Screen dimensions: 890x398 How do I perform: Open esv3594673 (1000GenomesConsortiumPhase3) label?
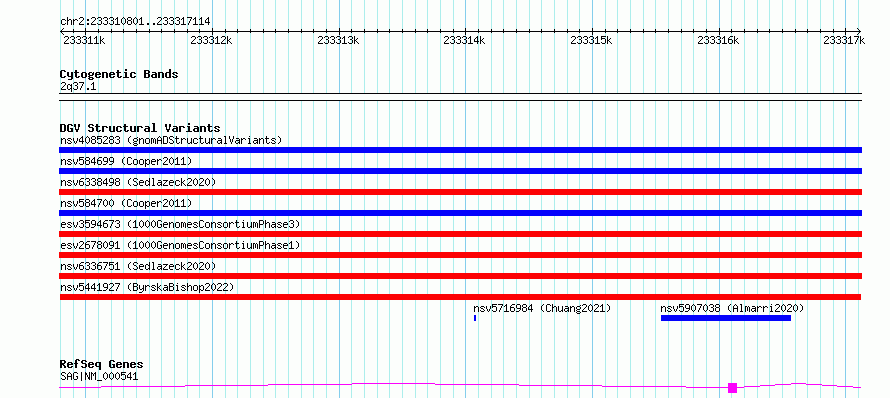tap(180, 224)
